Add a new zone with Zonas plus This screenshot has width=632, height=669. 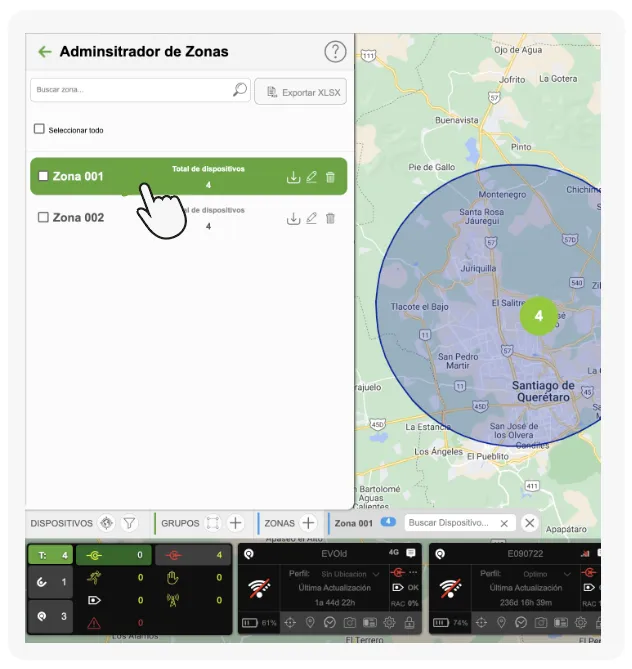308,523
